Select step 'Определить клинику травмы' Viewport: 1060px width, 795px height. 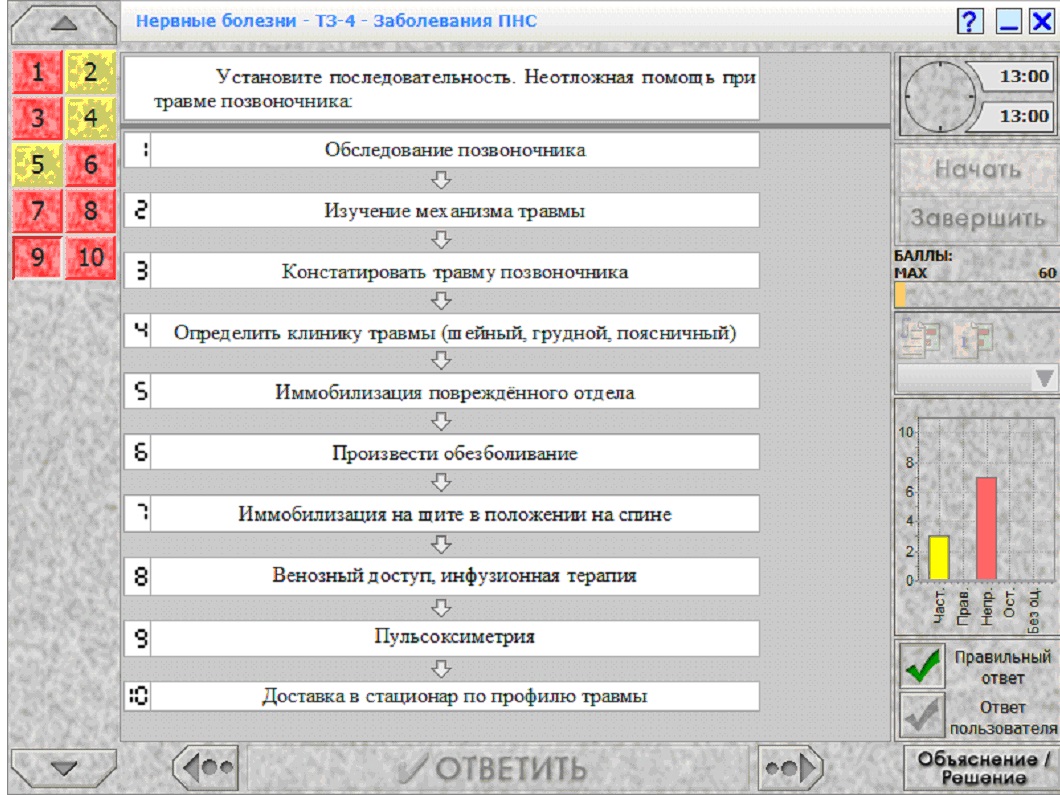[x=441, y=333]
